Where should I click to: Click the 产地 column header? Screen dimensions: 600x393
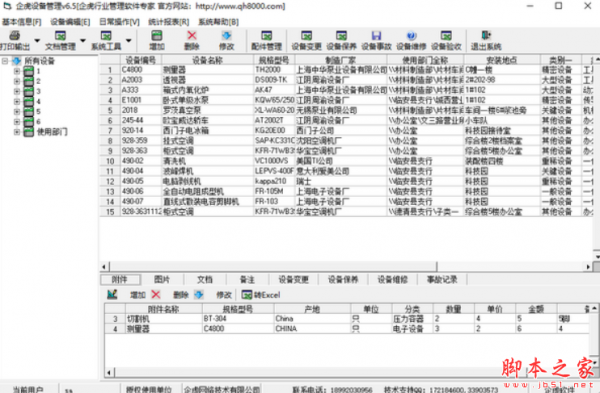point(312,309)
